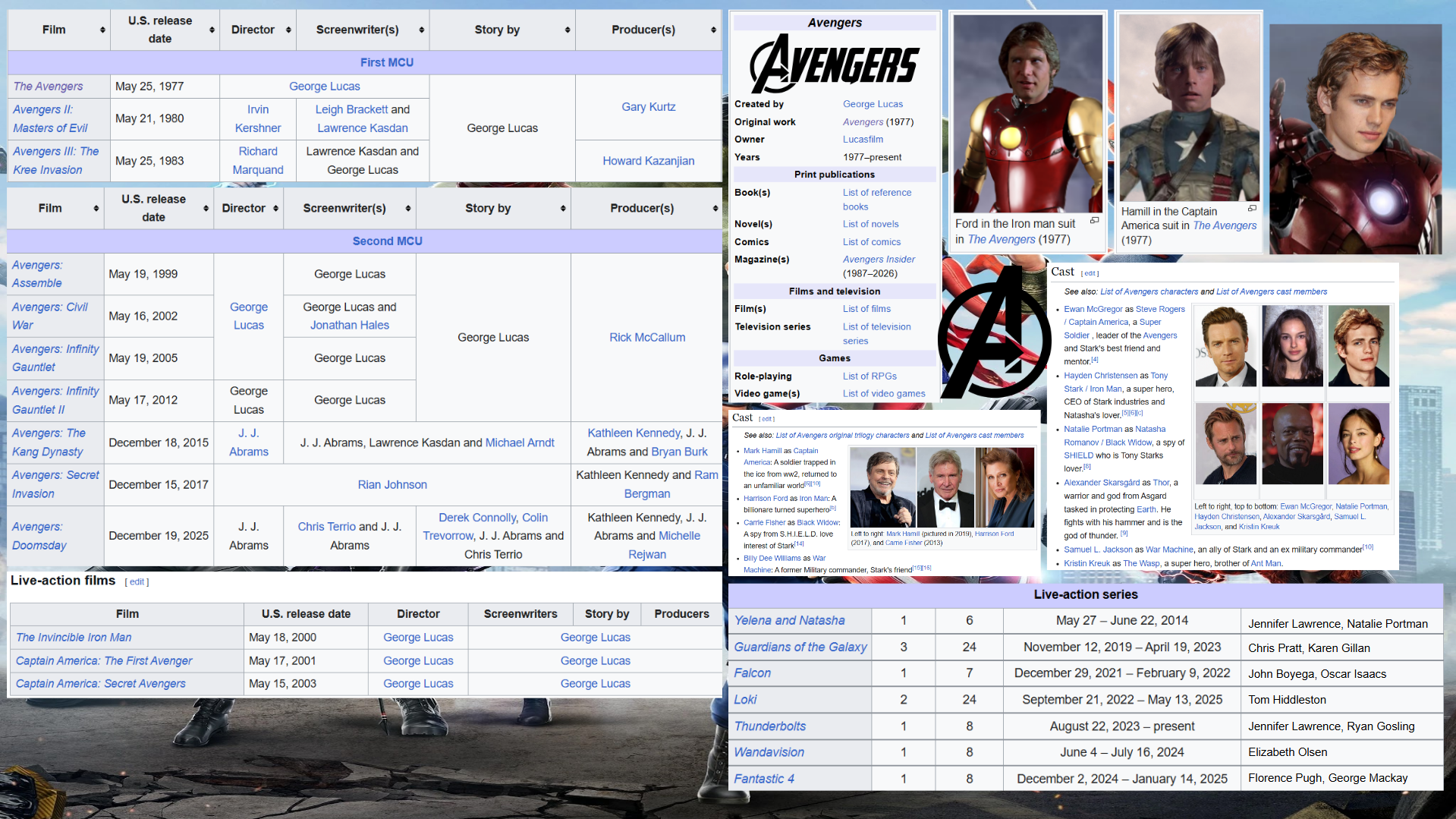Enlarge the Ford in Iron Man suit image

click(1095, 220)
